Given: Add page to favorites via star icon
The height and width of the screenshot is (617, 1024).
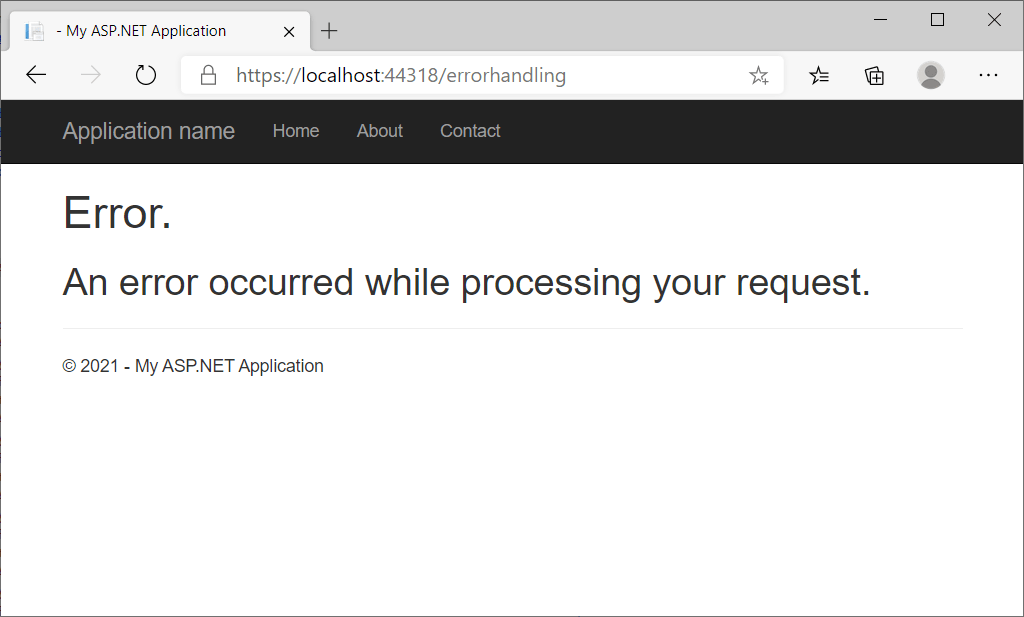Looking at the screenshot, I should pos(759,74).
